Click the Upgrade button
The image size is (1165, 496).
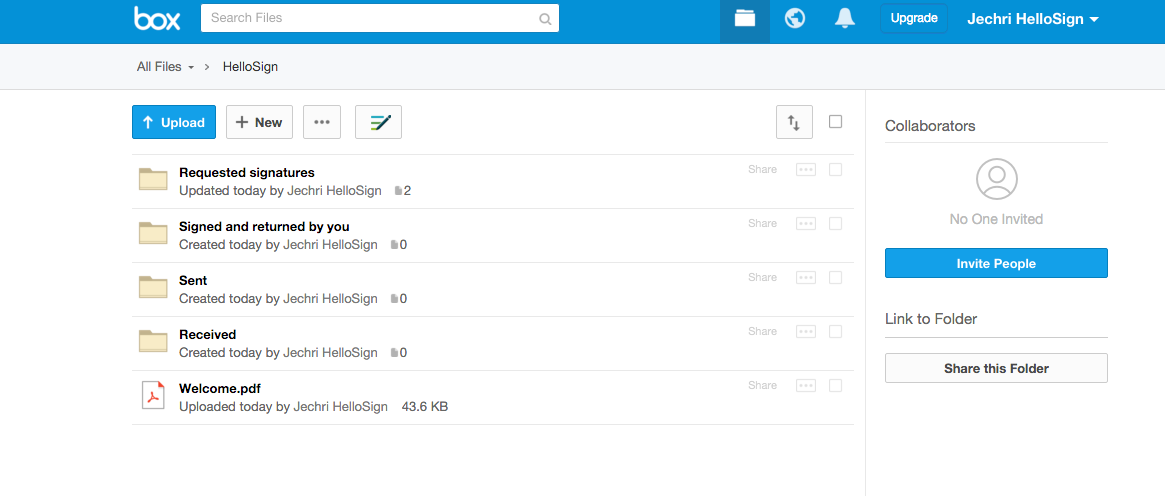(x=914, y=19)
